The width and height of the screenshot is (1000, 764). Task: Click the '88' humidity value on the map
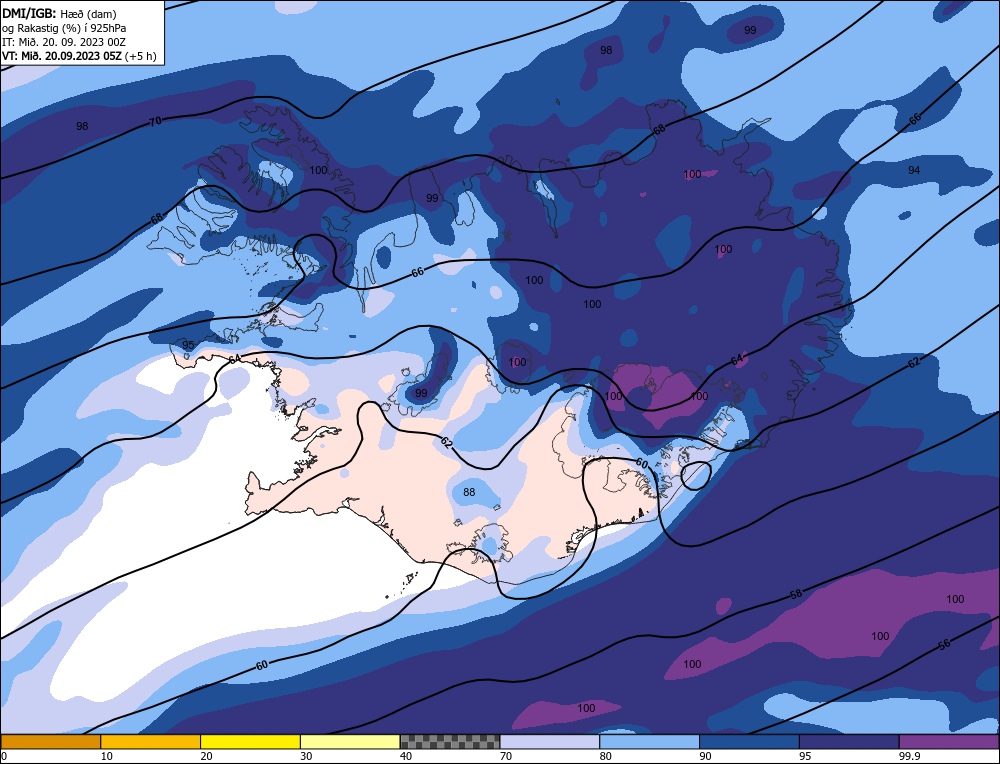(x=469, y=492)
